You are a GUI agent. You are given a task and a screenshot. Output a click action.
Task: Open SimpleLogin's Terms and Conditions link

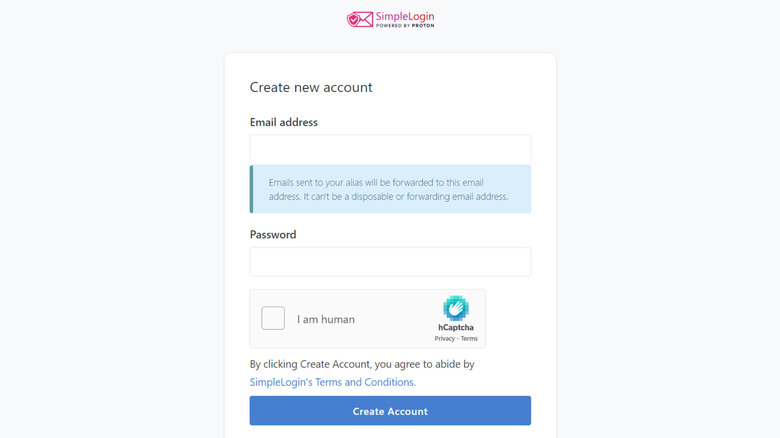(x=332, y=382)
